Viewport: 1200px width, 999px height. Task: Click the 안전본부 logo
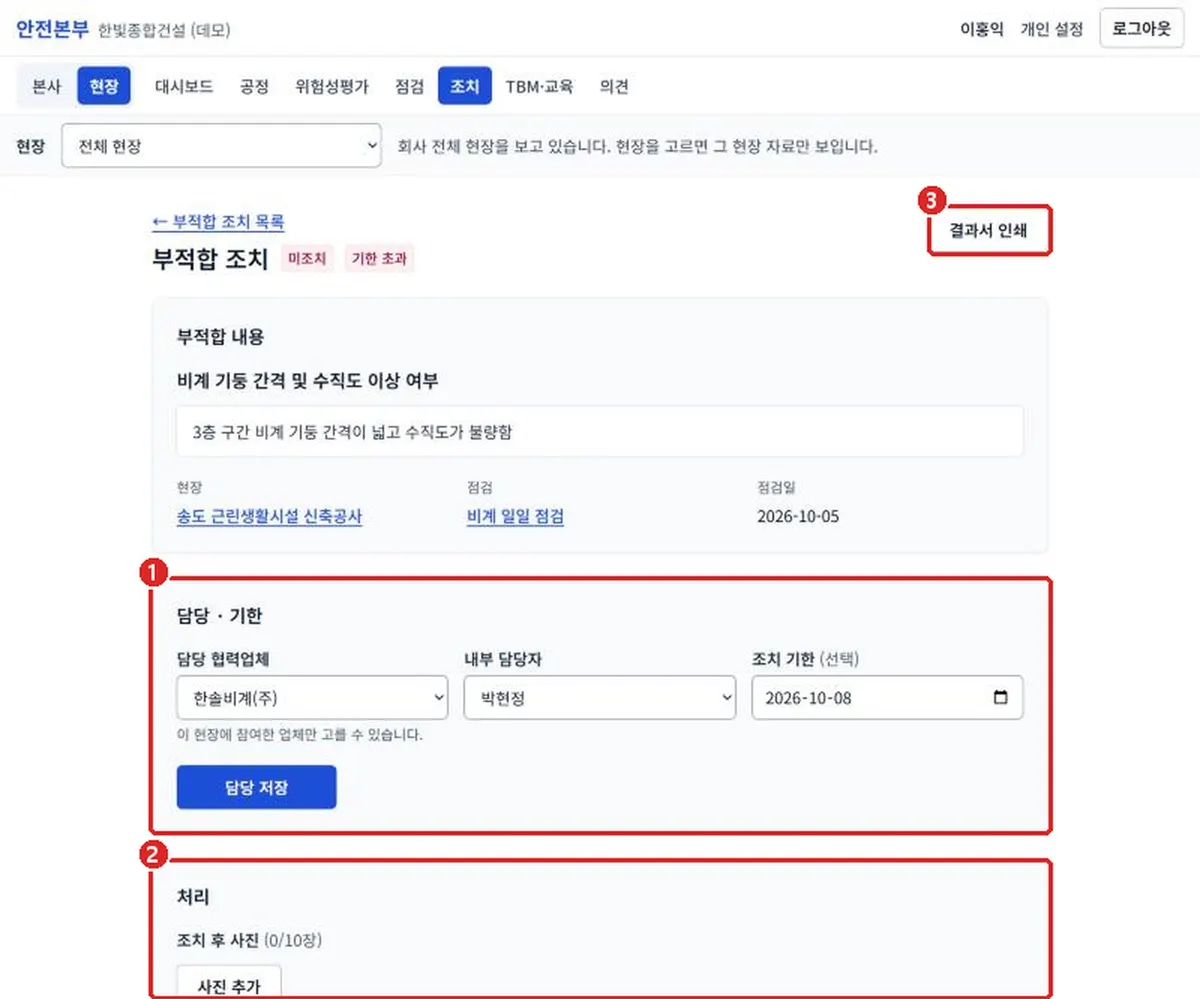click(x=52, y=28)
